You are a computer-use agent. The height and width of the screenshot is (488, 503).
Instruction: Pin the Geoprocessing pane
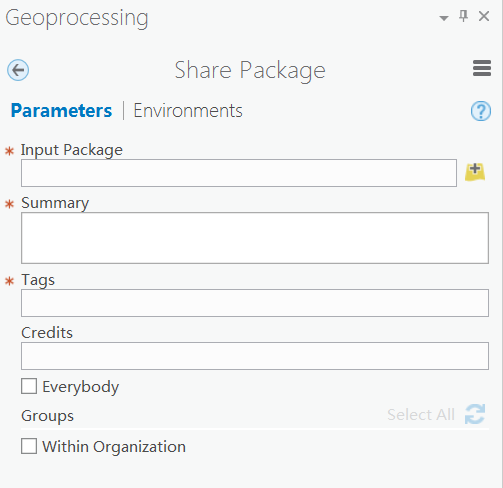(463, 16)
